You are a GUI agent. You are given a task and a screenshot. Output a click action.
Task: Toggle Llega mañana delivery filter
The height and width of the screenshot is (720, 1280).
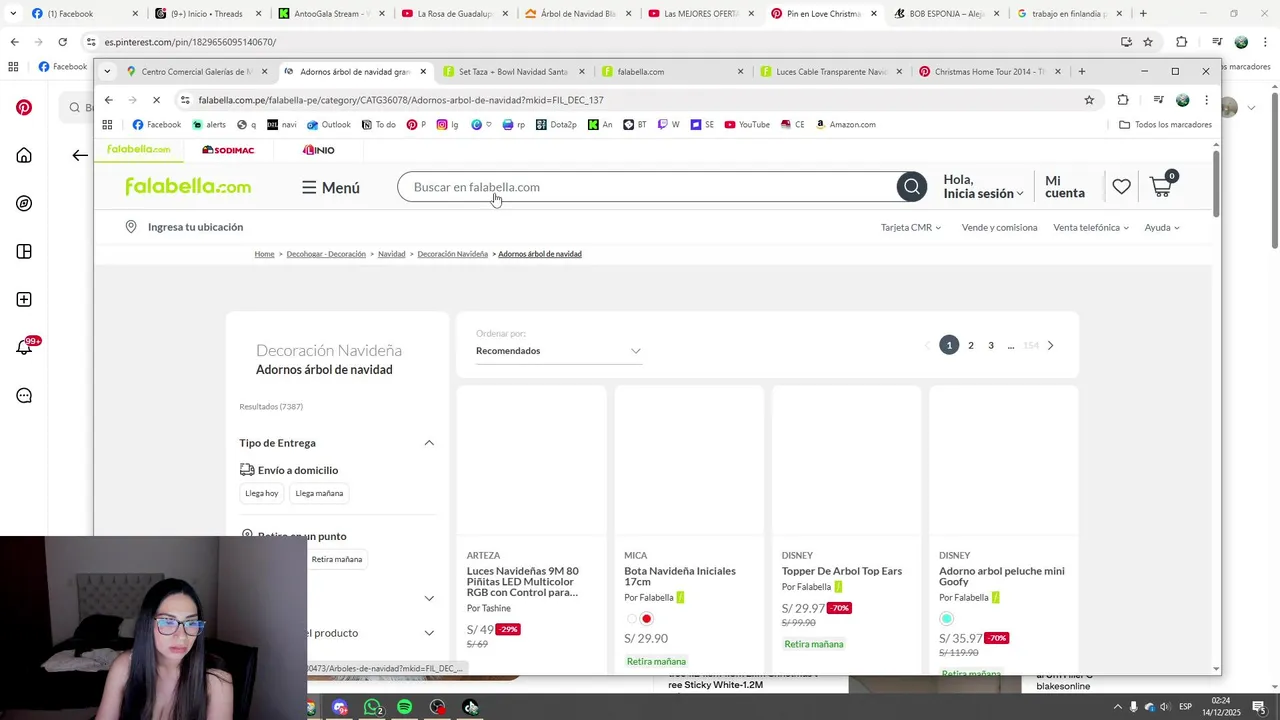click(x=319, y=493)
